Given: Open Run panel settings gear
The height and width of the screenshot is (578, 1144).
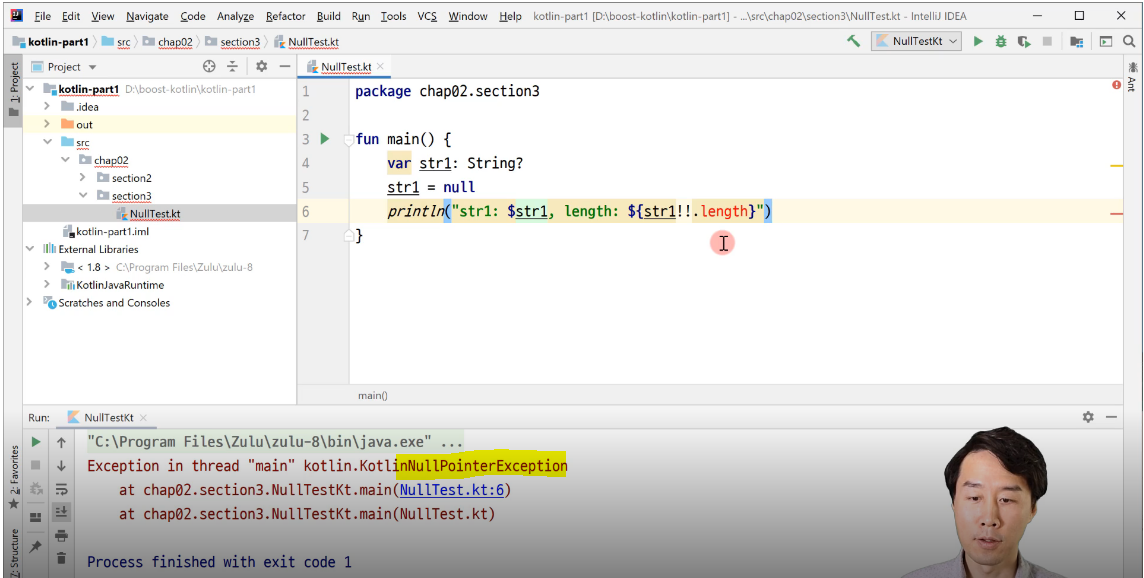Looking at the screenshot, I should click(x=1088, y=417).
